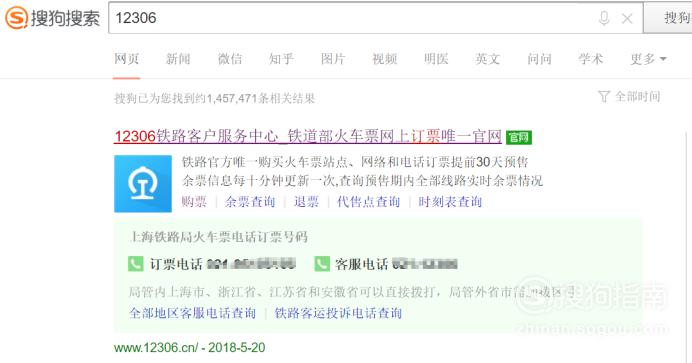Switch to the 微信 tab
This screenshot has width=692, height=363.
tap(229, 59)
